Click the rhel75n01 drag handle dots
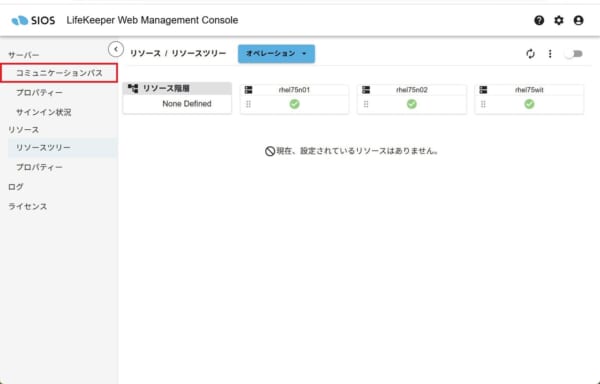 pos(248,104)
